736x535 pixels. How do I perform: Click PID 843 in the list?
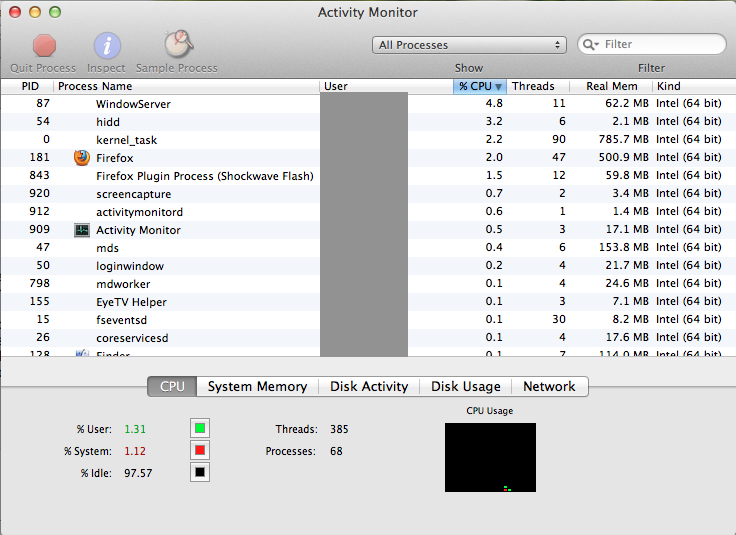tap(39, 175)
